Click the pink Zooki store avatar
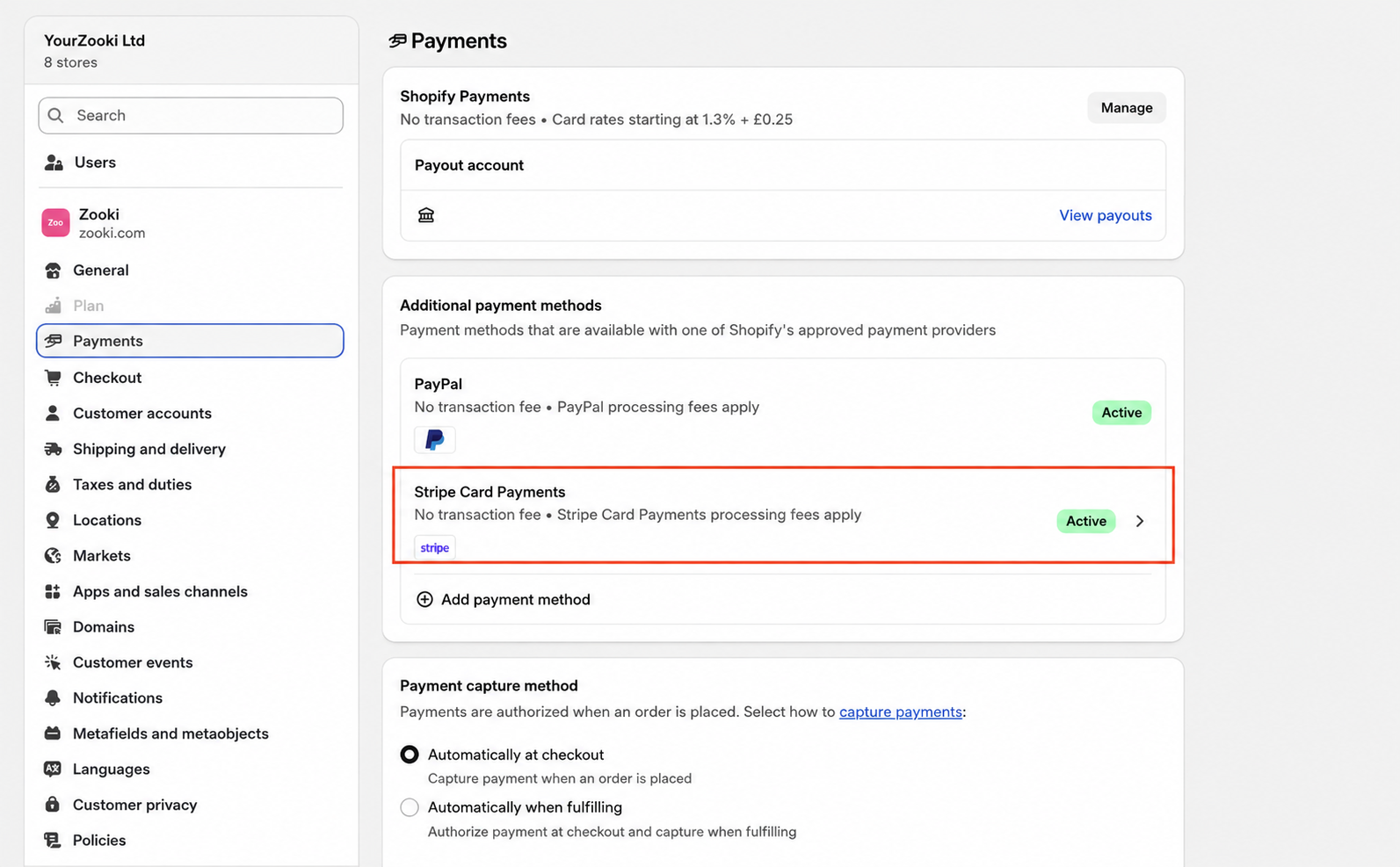The width and height of the screenshot is (1400, 867). [55, 223]
